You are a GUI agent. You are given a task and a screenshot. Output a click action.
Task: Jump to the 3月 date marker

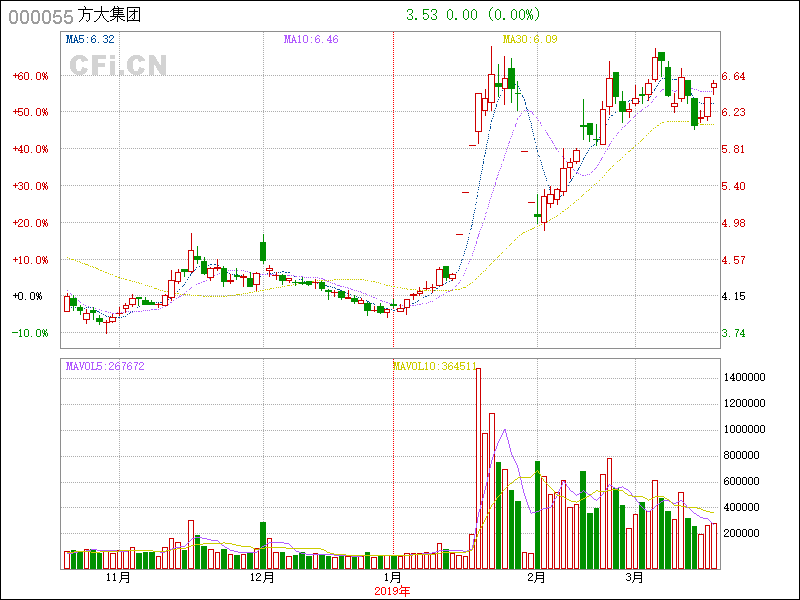pyautogui.click(x=635, y=578)
